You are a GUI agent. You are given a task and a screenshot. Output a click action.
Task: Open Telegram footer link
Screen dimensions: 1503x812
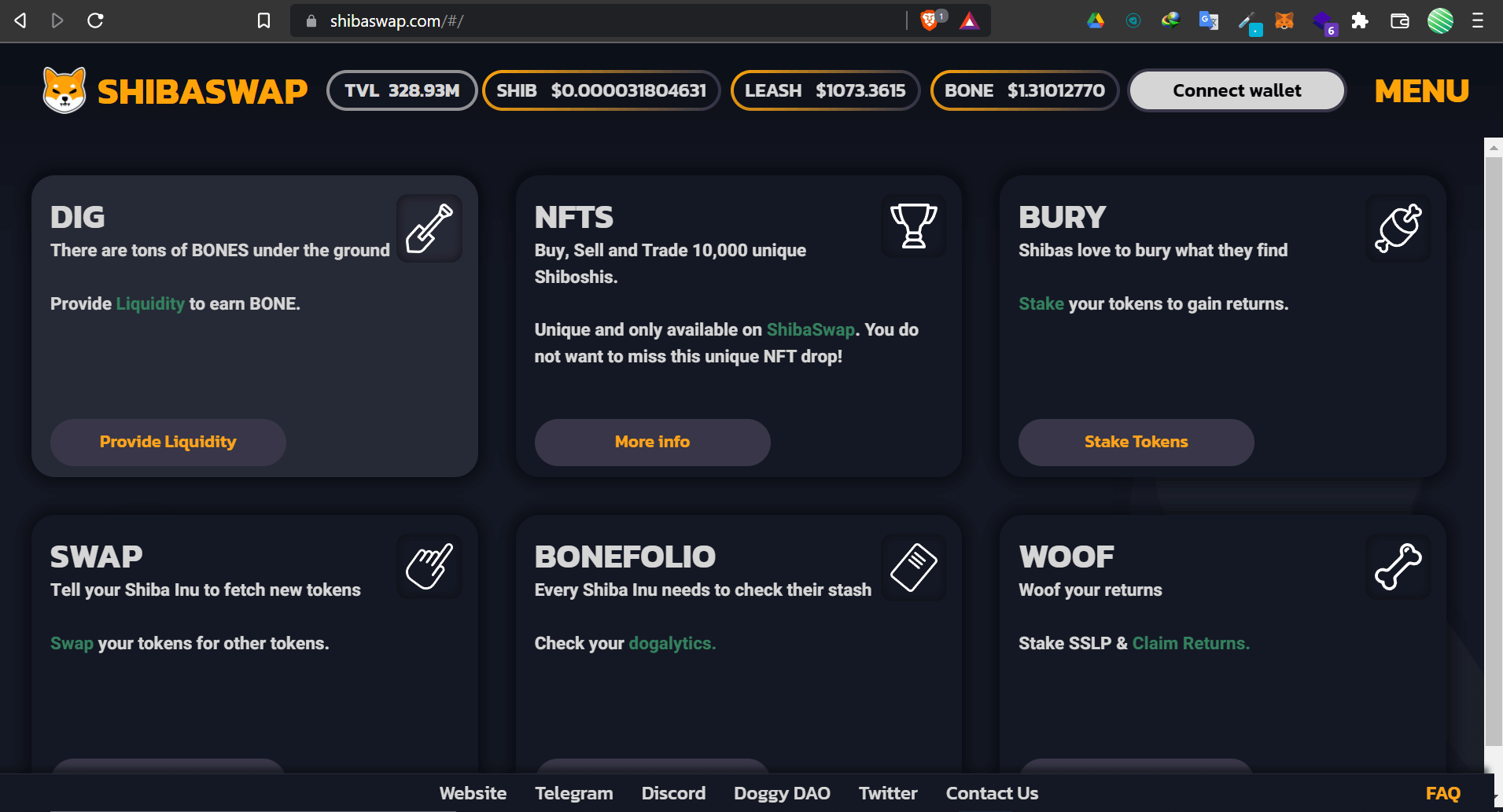pyautogui.click(x=574, y=793)
